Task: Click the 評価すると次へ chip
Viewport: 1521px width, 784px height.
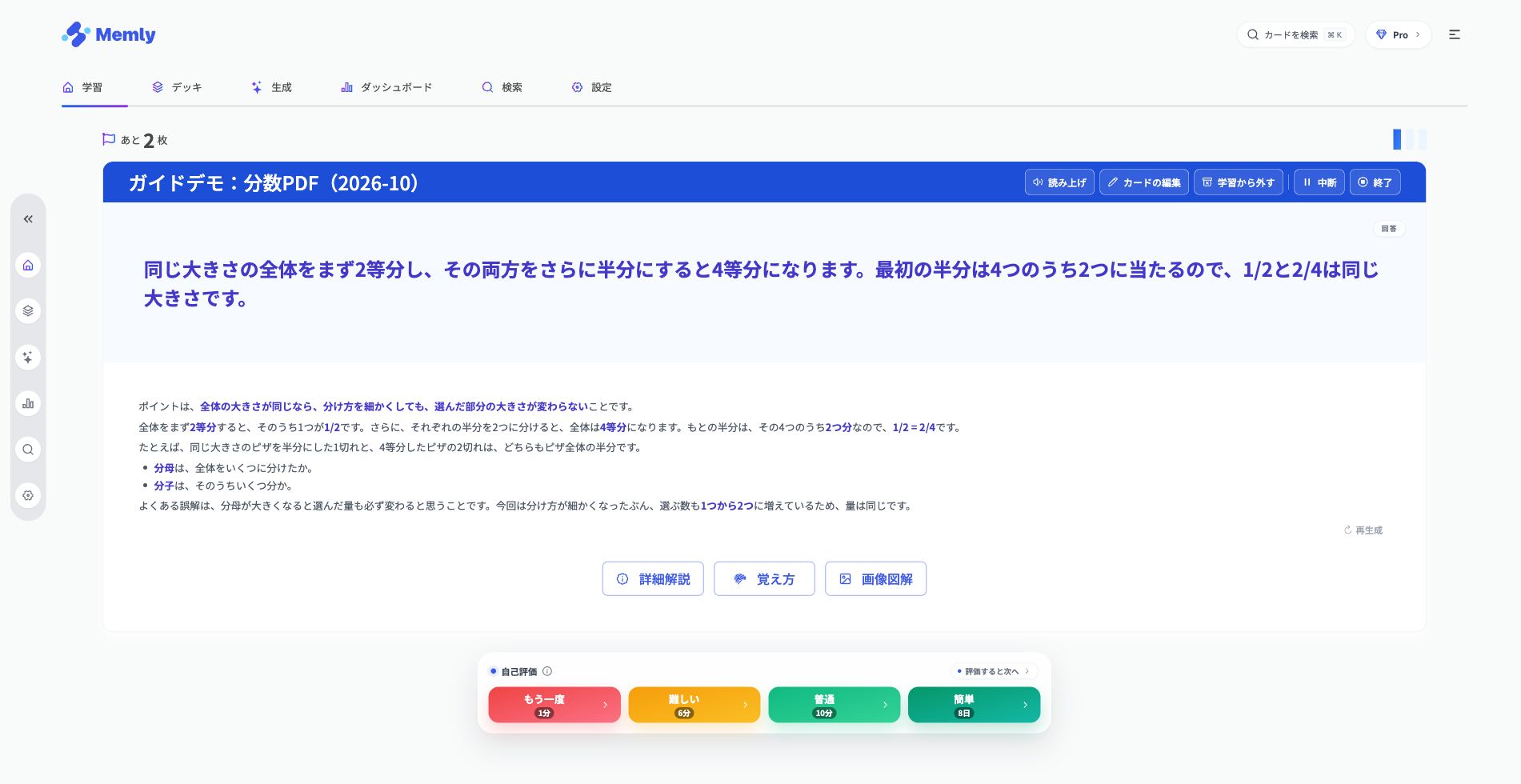Action: click(994, 671)
